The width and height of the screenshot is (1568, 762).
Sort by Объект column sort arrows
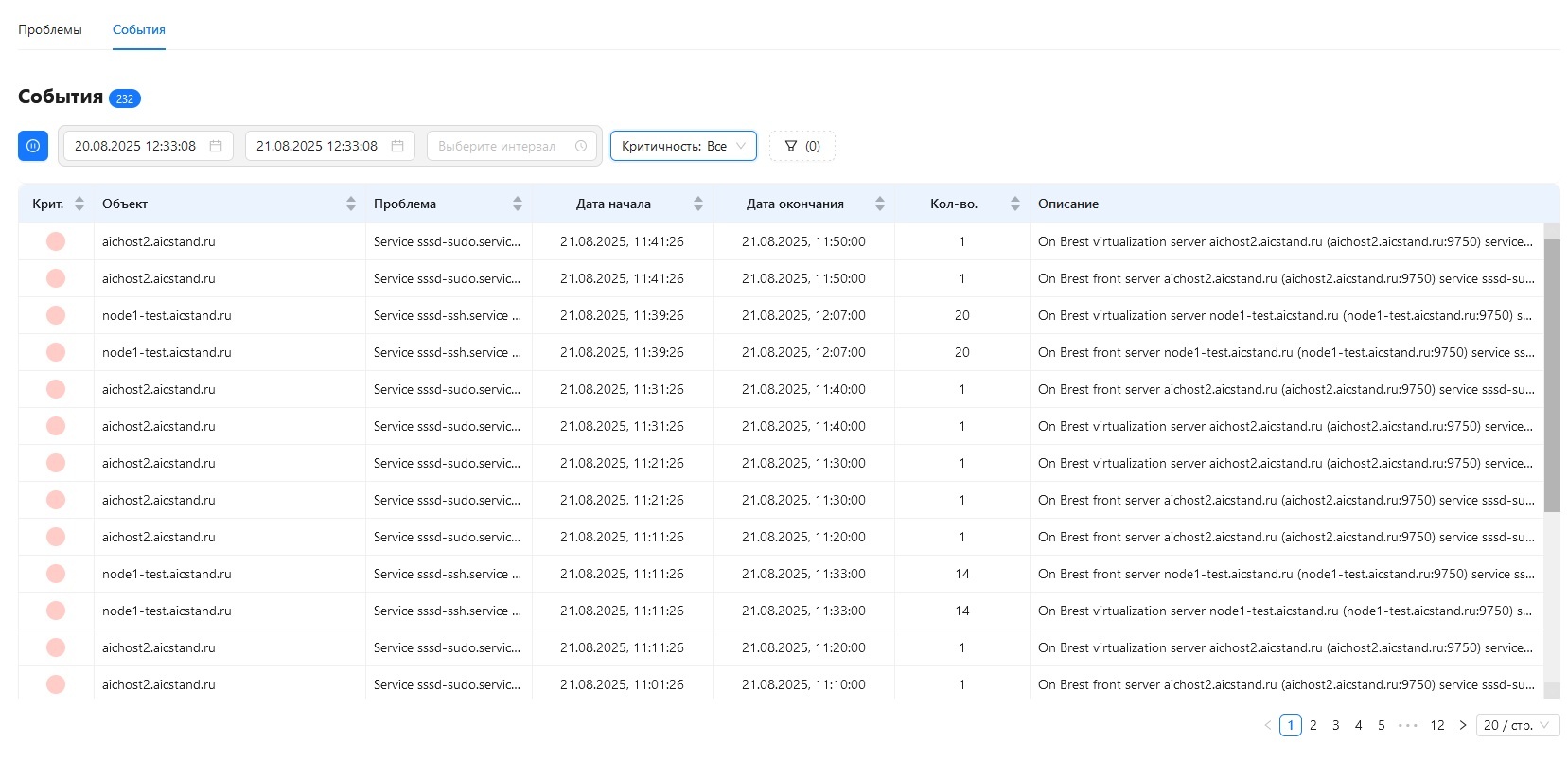tap(351, 204)
